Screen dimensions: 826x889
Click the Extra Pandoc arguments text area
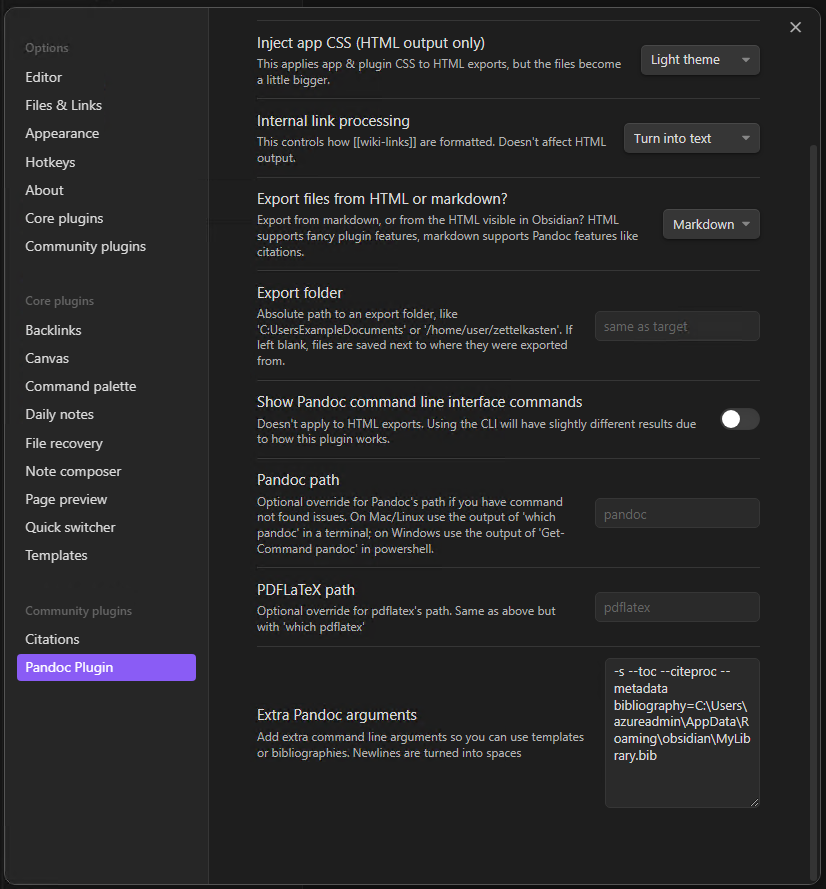pos(682,733)
